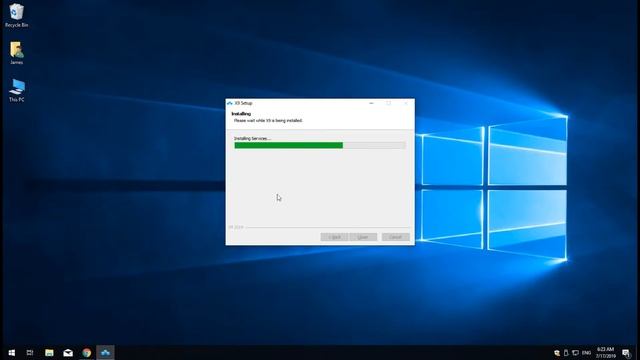Click the battery tray icon

(566, 353)
